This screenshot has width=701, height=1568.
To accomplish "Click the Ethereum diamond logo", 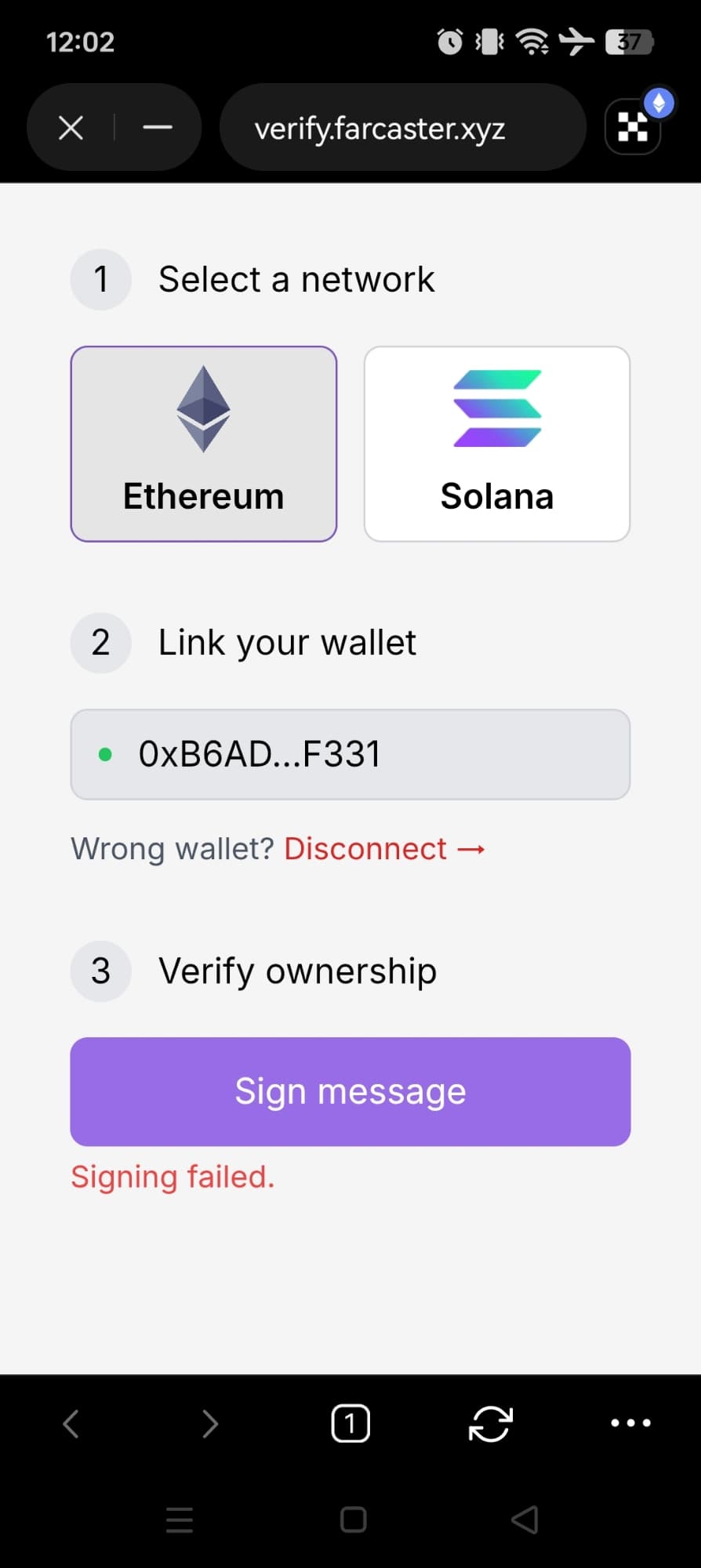I will (204, 408).
